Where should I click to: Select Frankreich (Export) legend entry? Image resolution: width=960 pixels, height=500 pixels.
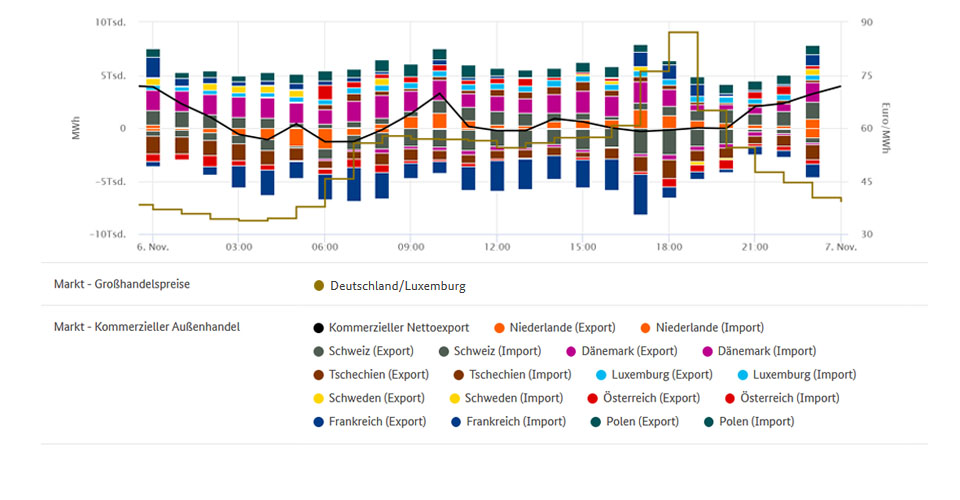click(x=370, y=422)
